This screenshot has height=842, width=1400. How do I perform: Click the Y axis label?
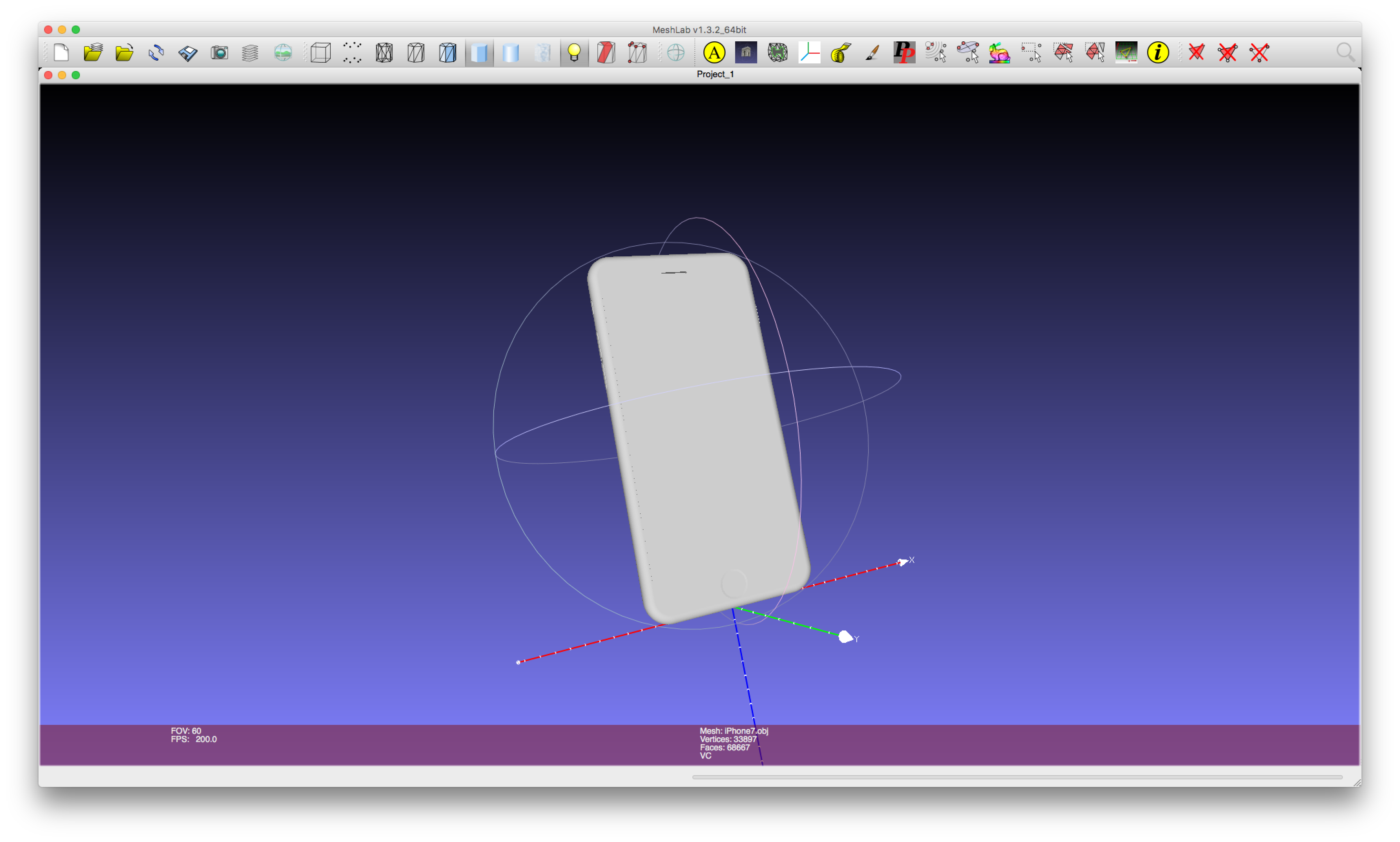click(x=856, y=639)
